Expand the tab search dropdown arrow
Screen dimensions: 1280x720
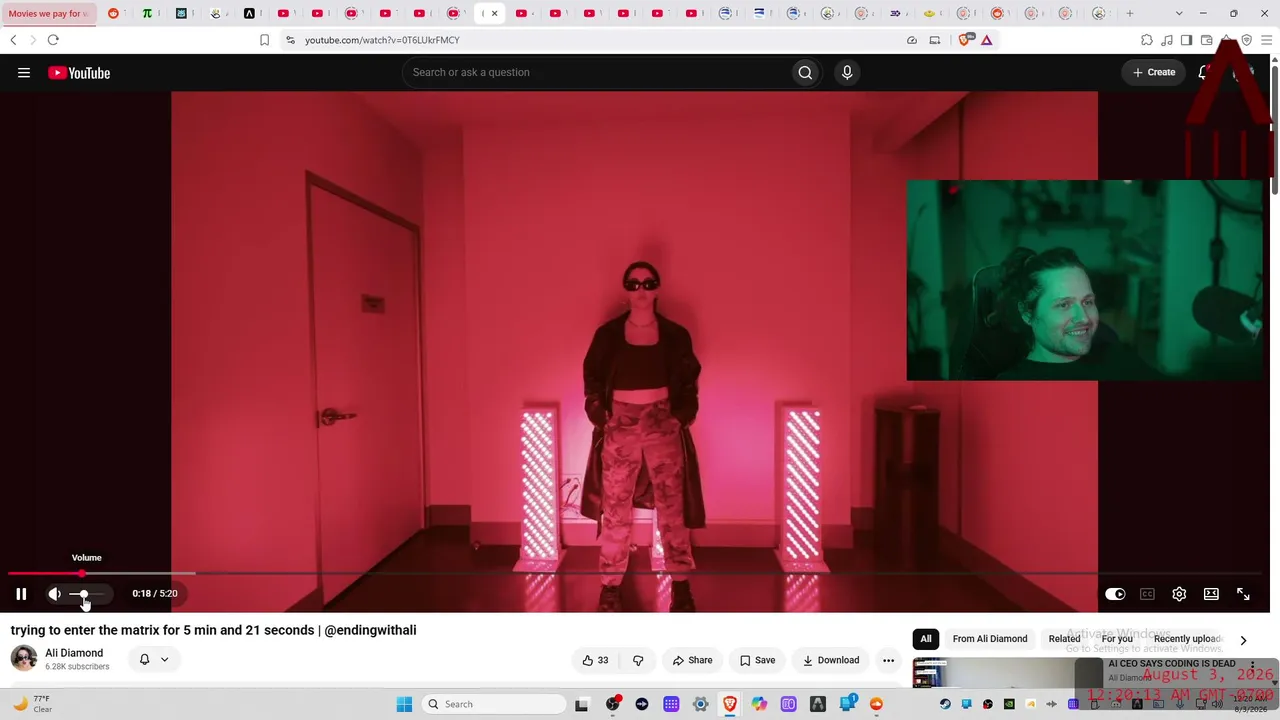coord(1179,14)
